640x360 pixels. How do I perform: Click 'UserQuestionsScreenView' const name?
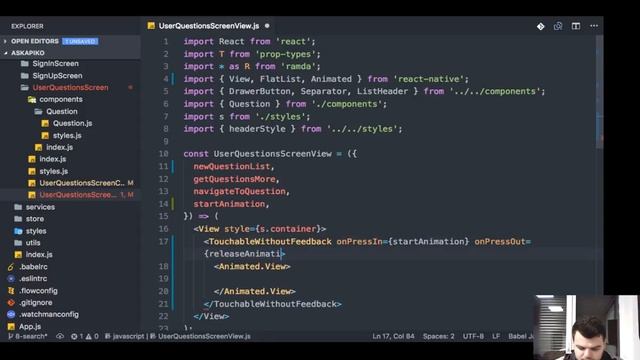[x=273, y=154]
